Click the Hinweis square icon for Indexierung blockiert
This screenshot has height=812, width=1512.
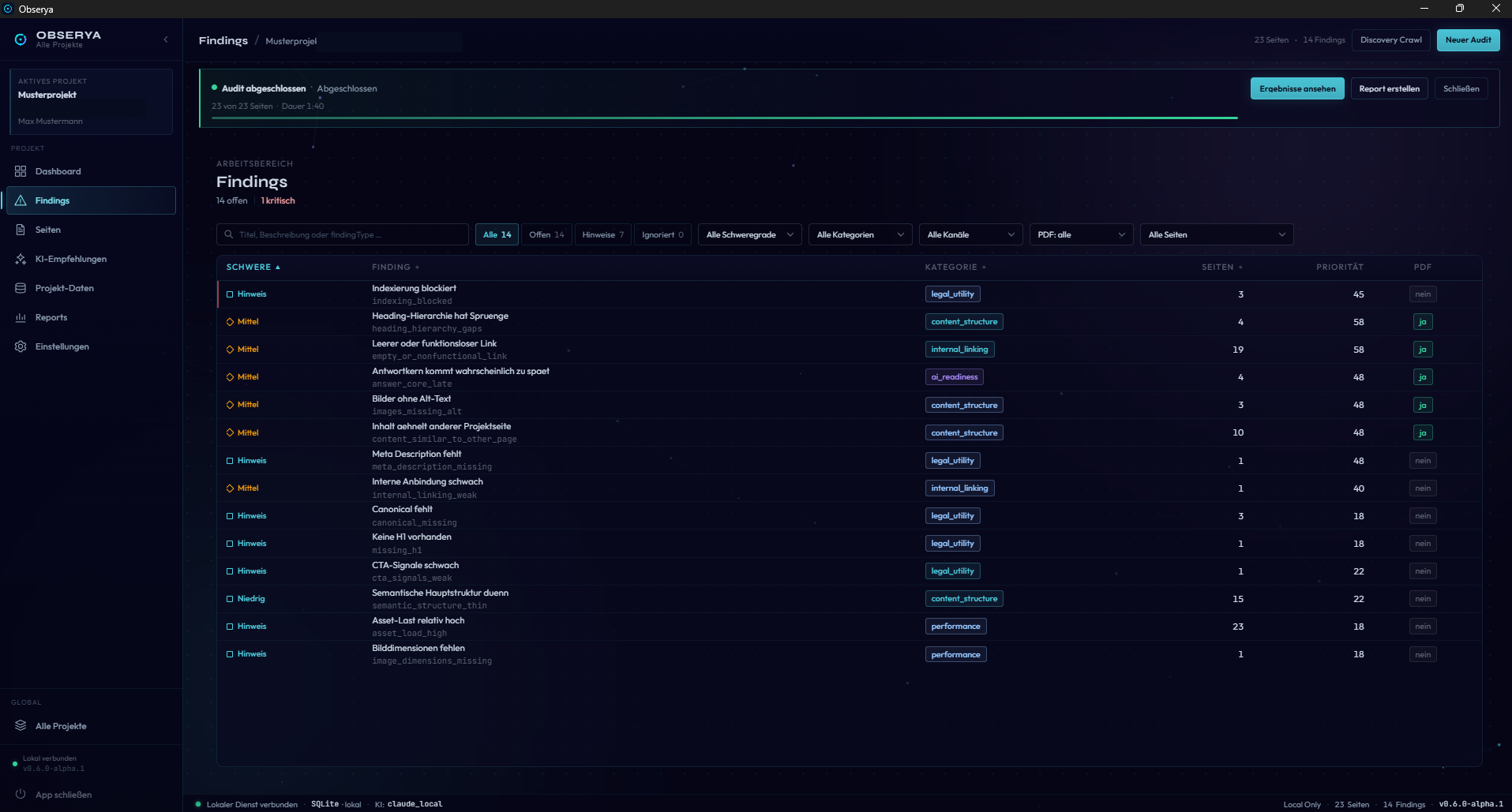[231, 294]
